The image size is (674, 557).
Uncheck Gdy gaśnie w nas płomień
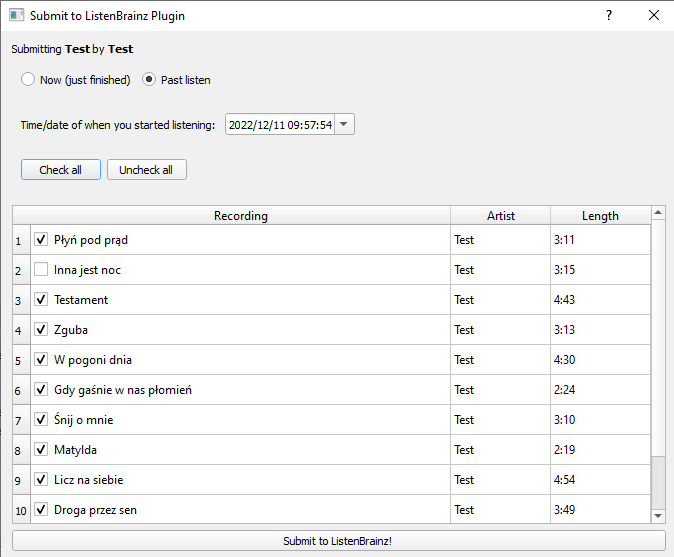point(41,389)
